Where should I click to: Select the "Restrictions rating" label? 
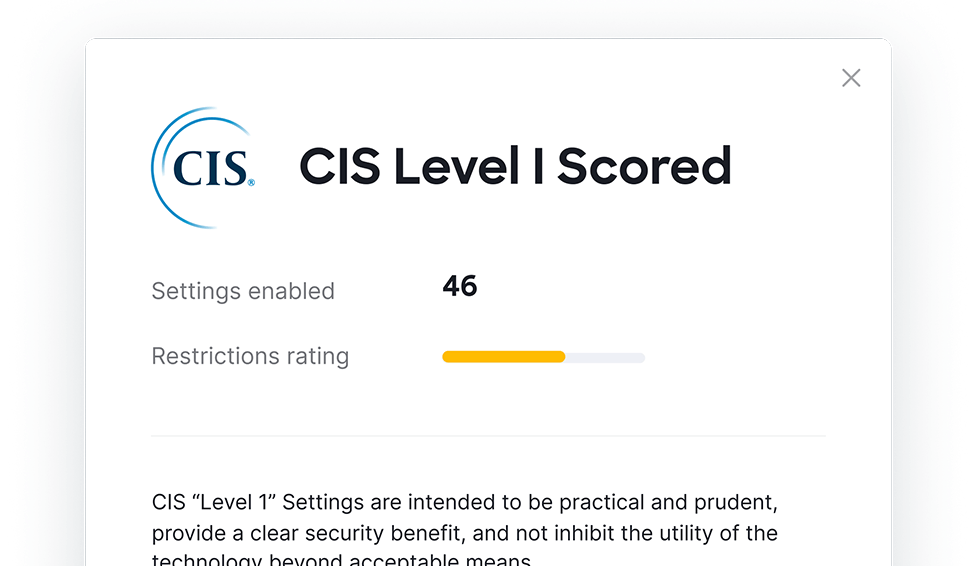point(250,356)
